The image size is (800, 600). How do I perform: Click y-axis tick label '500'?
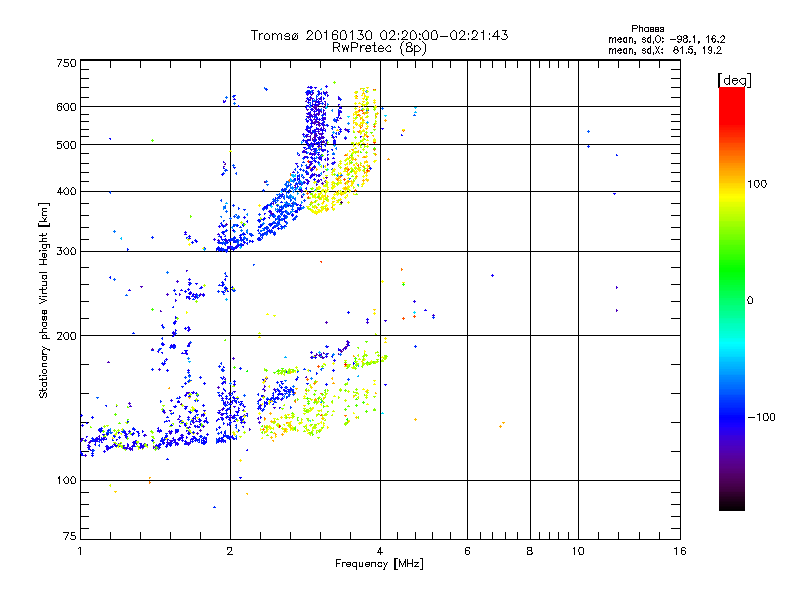(x=66, y=145)
